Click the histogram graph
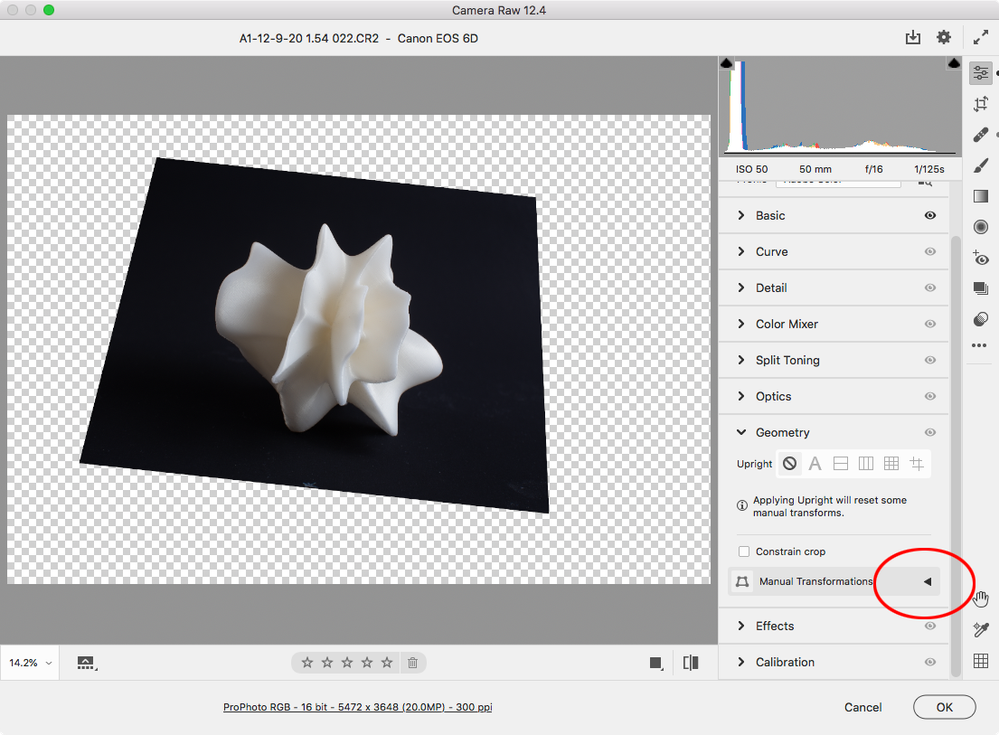Viewport: 999px width, 735px height. [x=840, y=106]
